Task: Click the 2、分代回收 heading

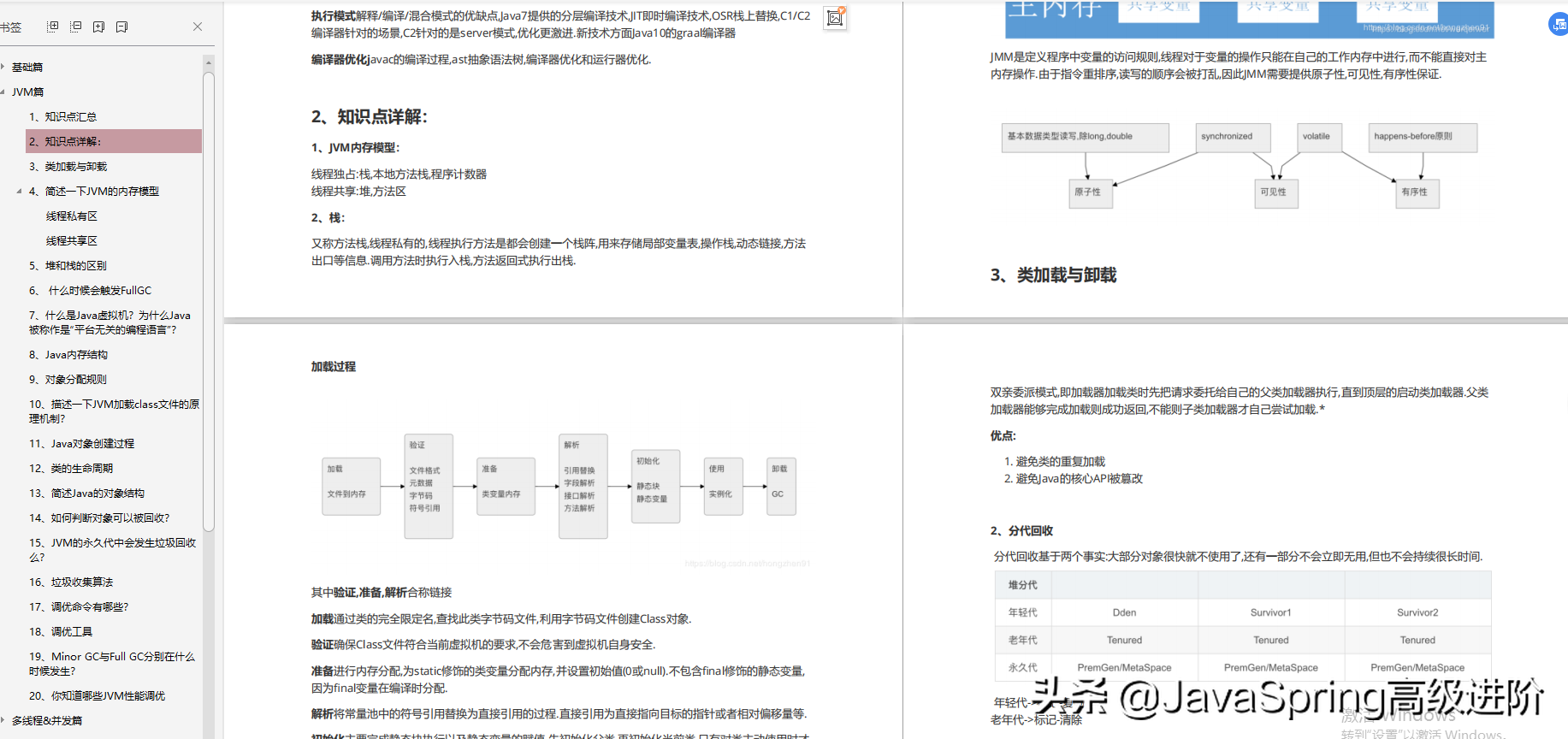Action: (x=1022, y=531)
